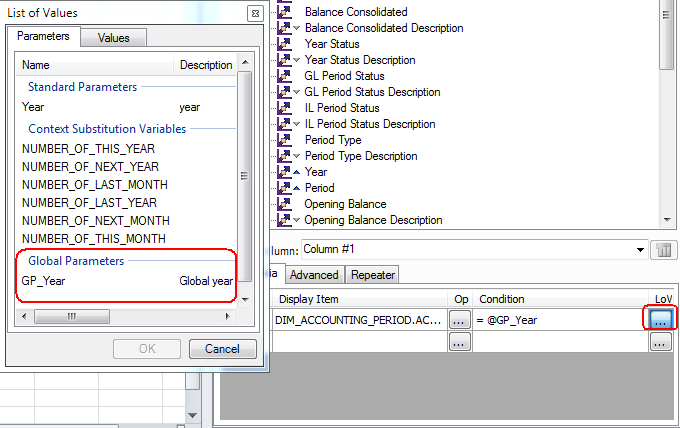Click the parameter list vertical scrollbar thumb
Screen dimensions: 680x428
245,176
